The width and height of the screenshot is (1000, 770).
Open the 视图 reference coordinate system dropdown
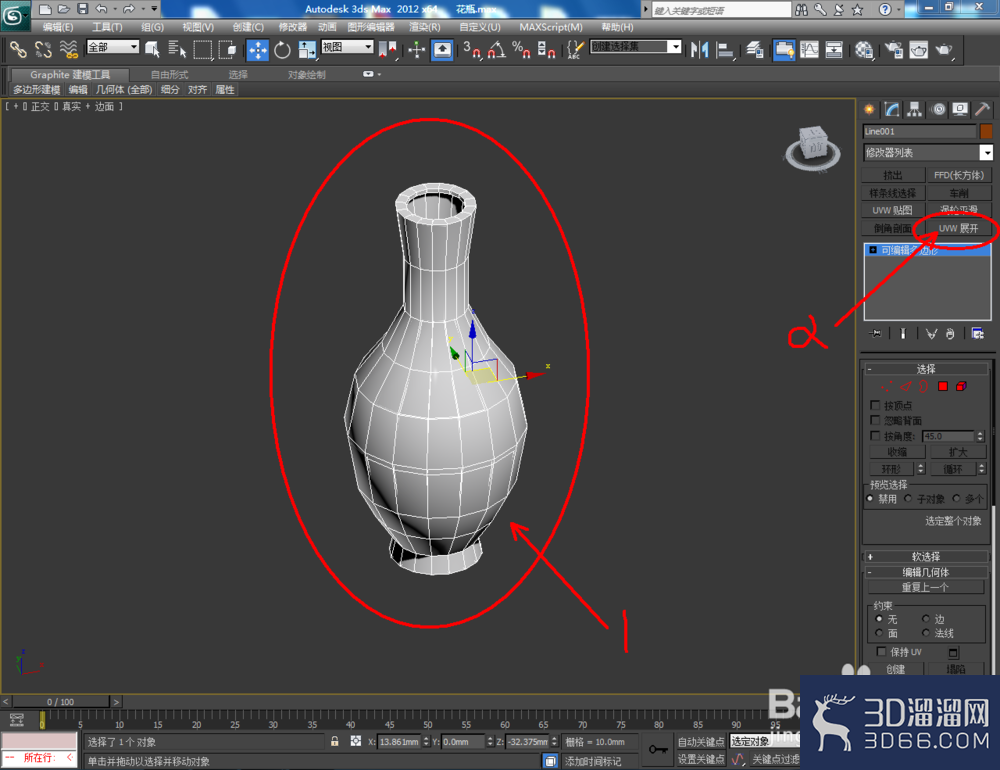pyautogui.click(x=347, y=47)
